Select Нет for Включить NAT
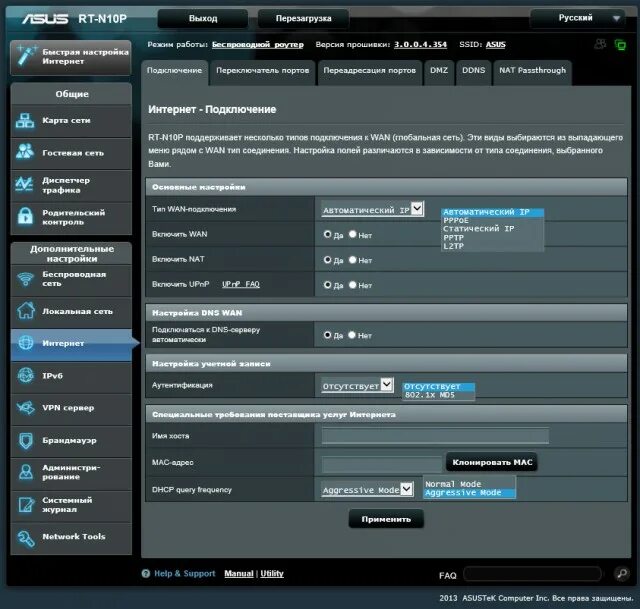 tap(353, 260)
